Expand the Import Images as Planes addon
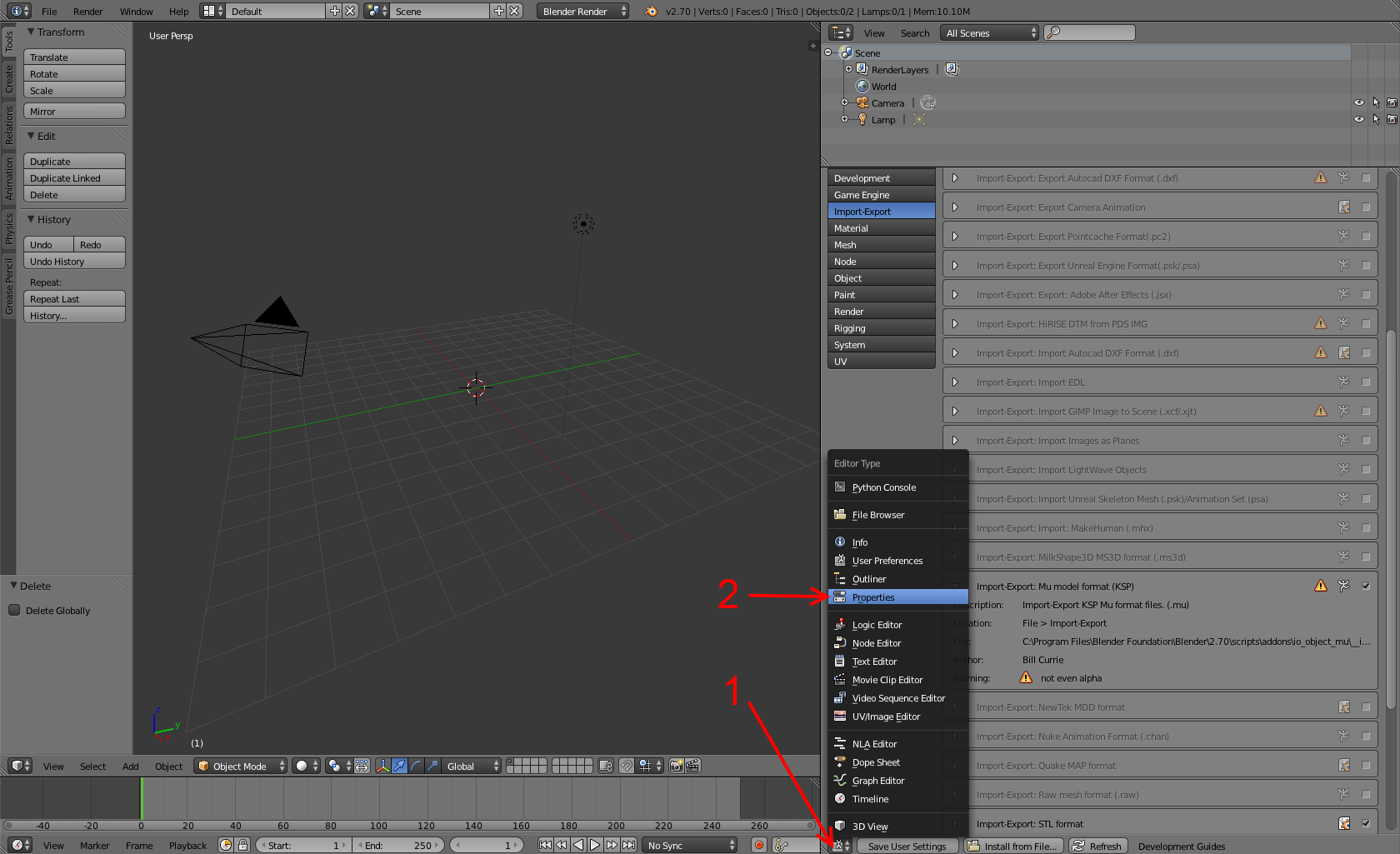The image size is (1400, 854). coord(955,441)
